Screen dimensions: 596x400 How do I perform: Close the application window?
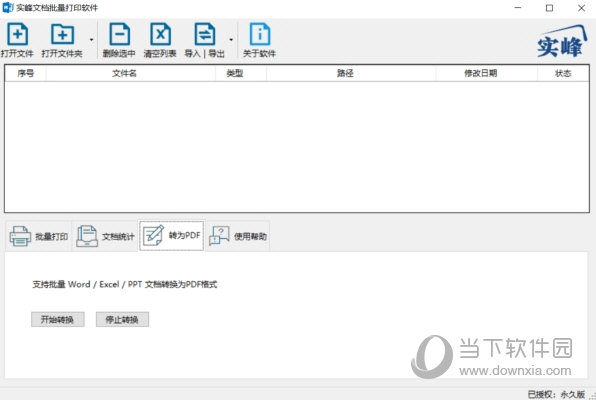click(581, 8)
